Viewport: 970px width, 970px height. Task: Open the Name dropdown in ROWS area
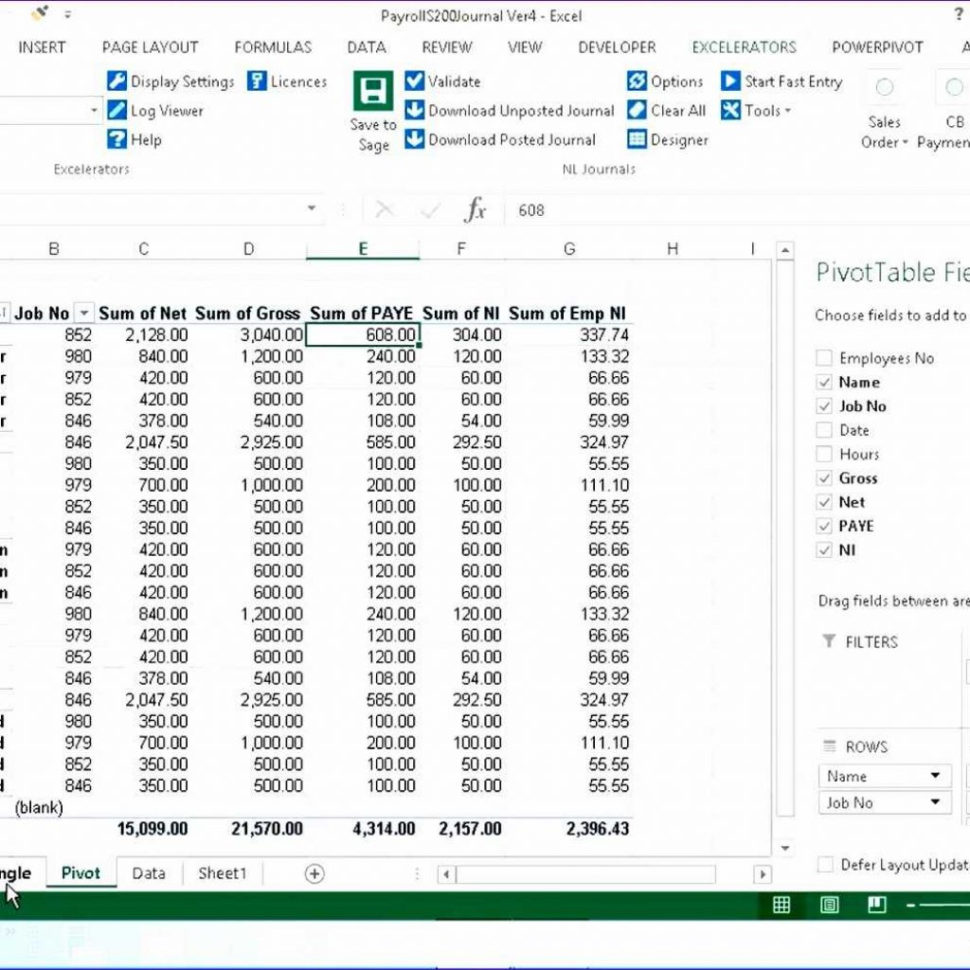pyautogui.click(x=937, y=776)
